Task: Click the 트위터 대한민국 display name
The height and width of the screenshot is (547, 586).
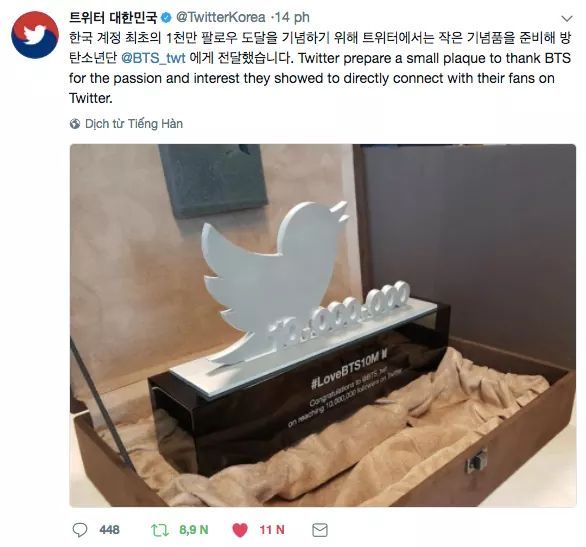Action: tap(113, 17)
